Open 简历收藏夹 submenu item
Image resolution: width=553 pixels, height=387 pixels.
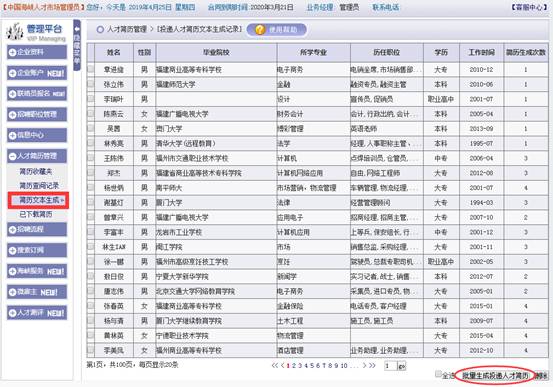(36, 172)
